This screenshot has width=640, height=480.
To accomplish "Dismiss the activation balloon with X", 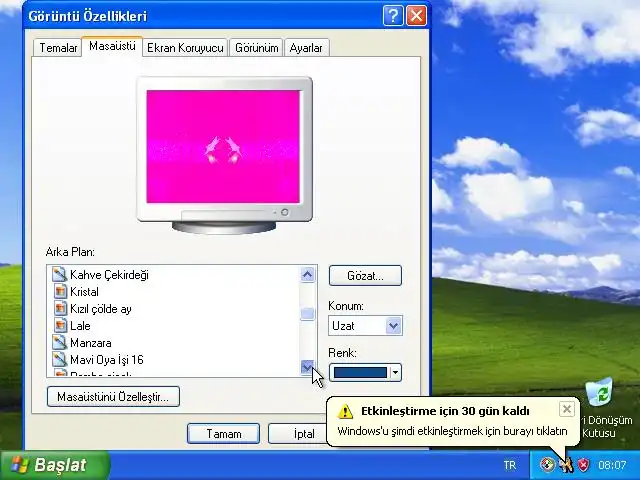I will click(567, 409).
